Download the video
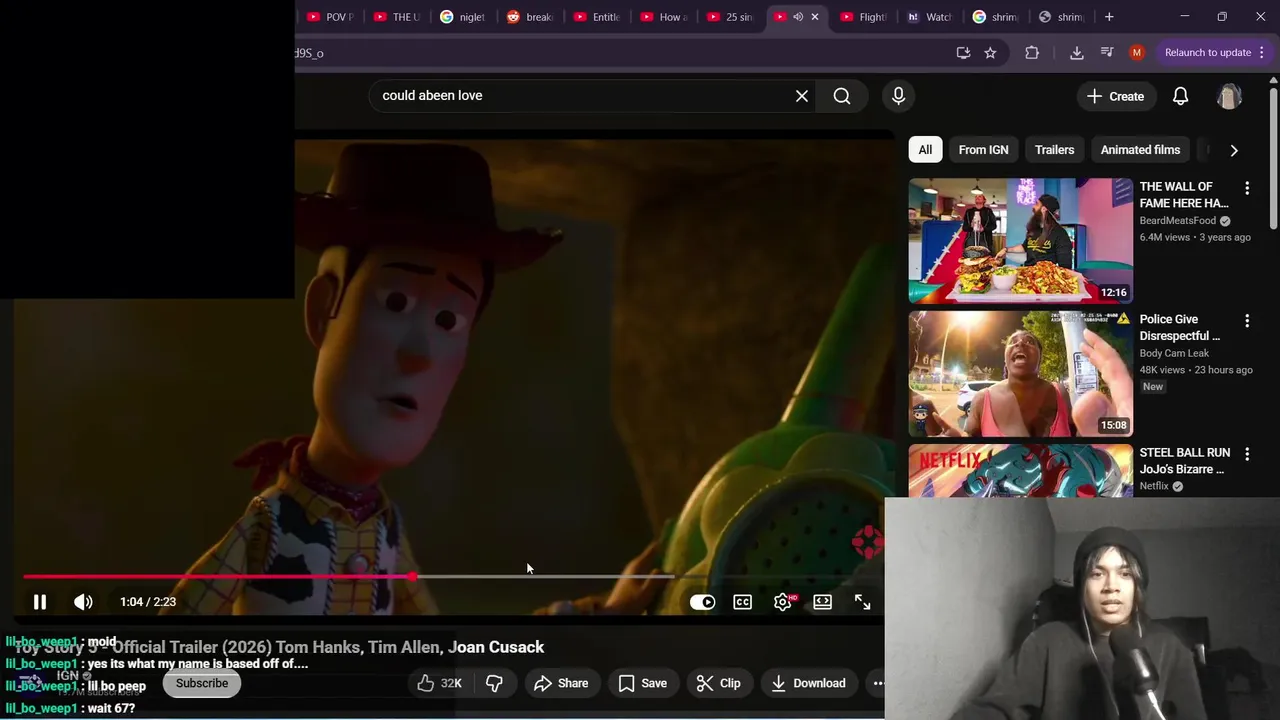1280x720 pixels. [808, 683]
